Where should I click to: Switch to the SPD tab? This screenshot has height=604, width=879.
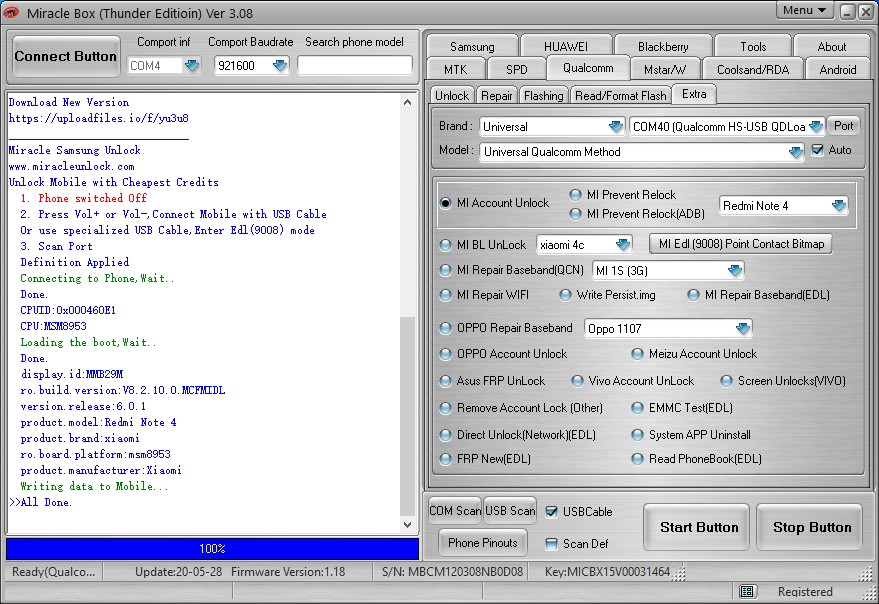click(516, 70)
